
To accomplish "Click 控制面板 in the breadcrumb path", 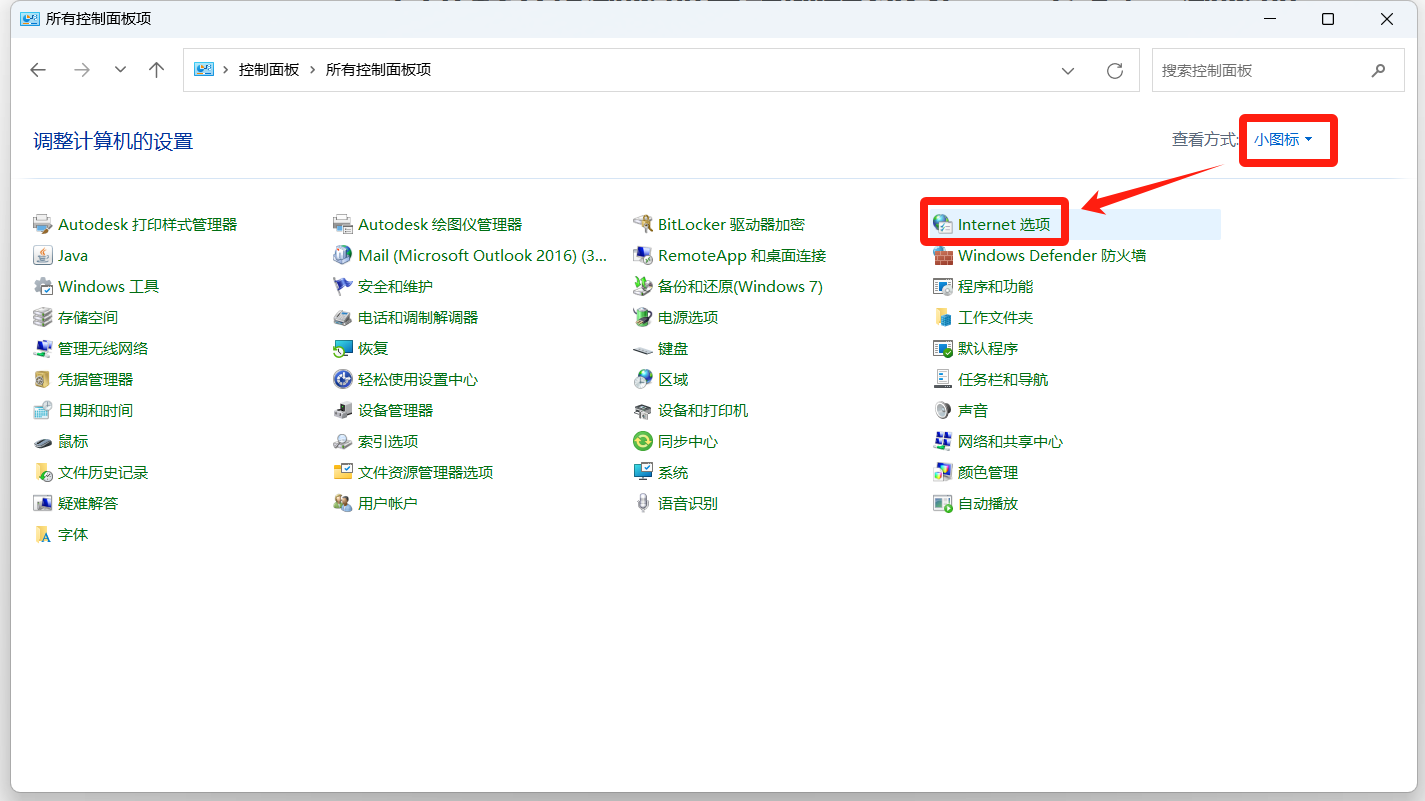I will (269, 70).
